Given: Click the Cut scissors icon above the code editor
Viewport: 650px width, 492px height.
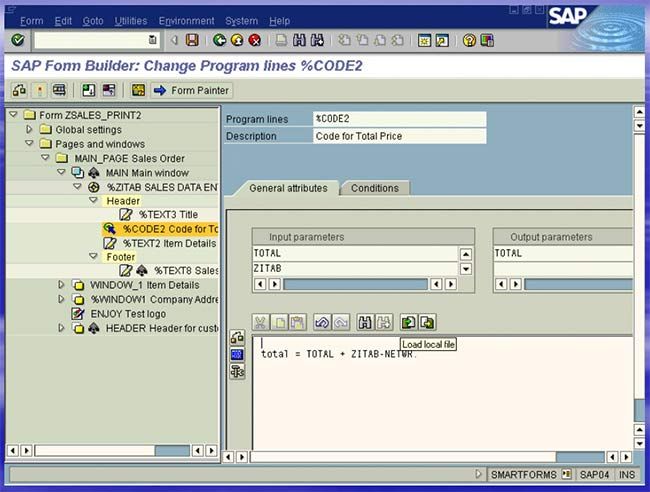Looking at the screenshot, I should 260,322.
